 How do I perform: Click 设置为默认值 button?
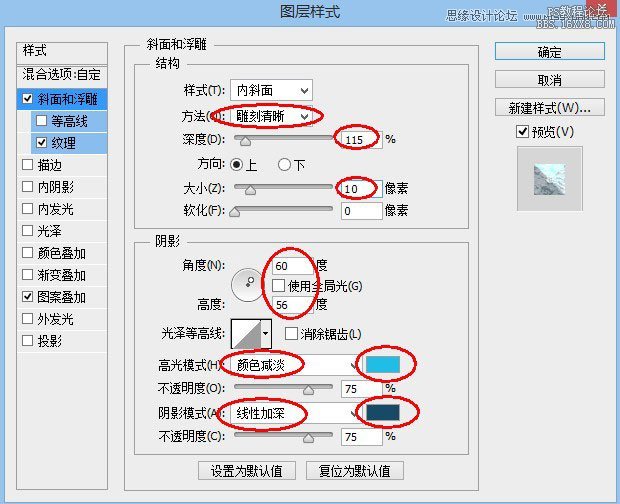tap(247, 471)
